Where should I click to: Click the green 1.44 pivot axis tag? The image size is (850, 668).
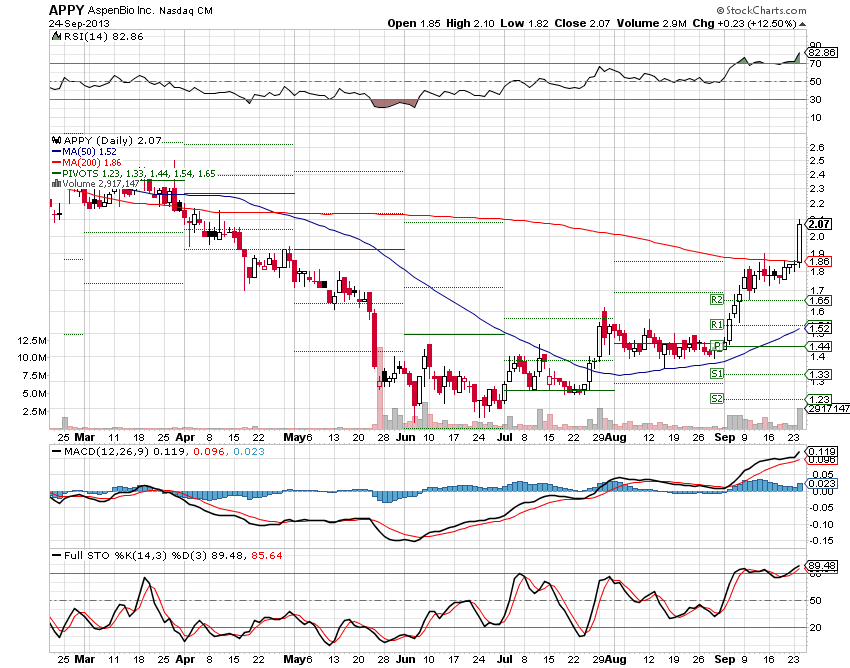[819, 346]
